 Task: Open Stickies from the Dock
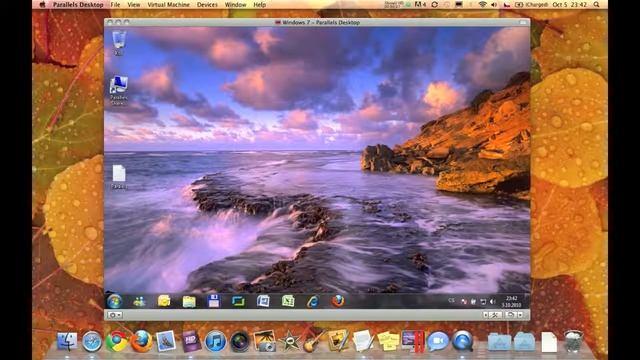click(388, 341)
